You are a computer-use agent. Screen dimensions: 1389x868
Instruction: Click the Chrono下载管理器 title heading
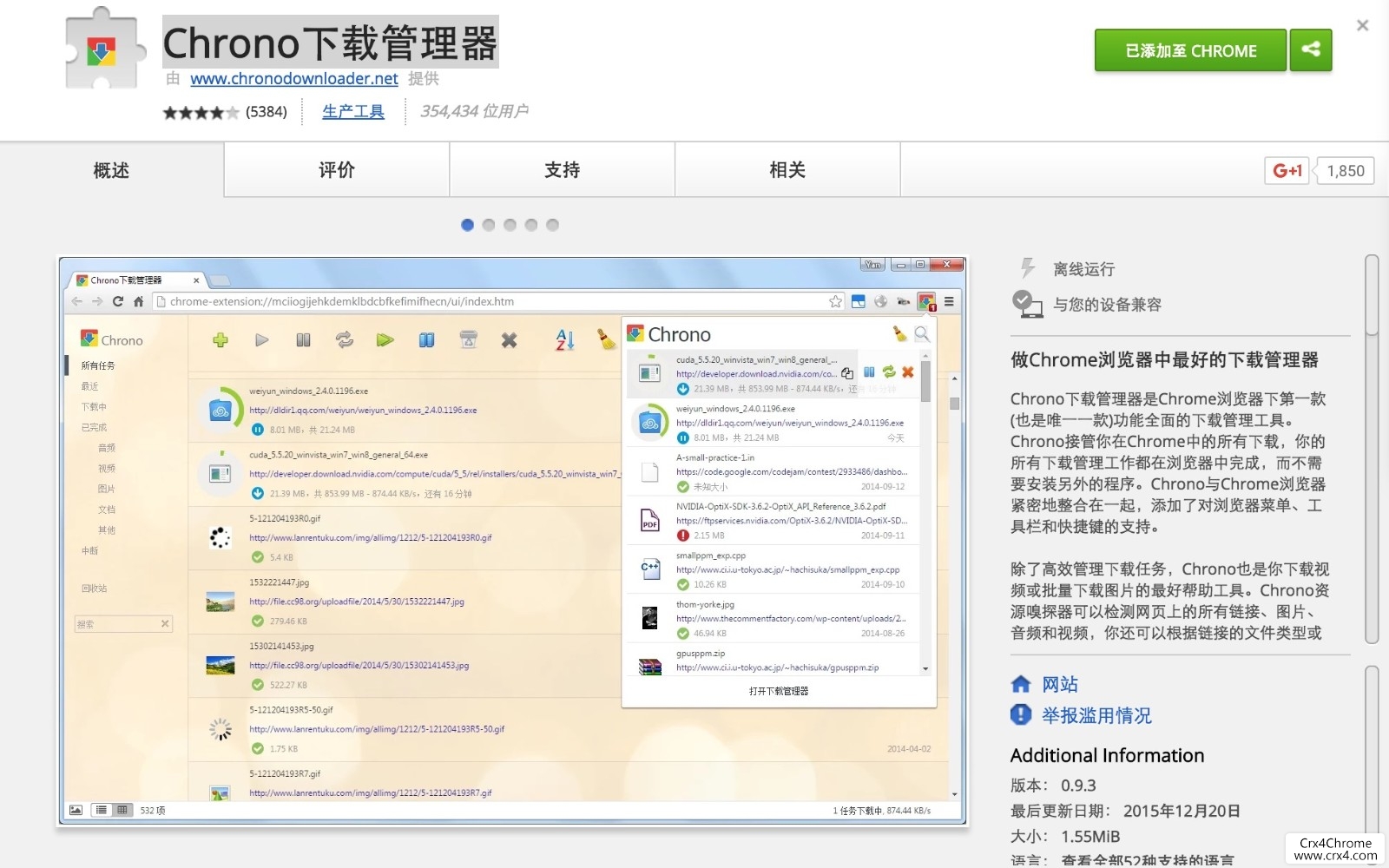coord(330,42)
